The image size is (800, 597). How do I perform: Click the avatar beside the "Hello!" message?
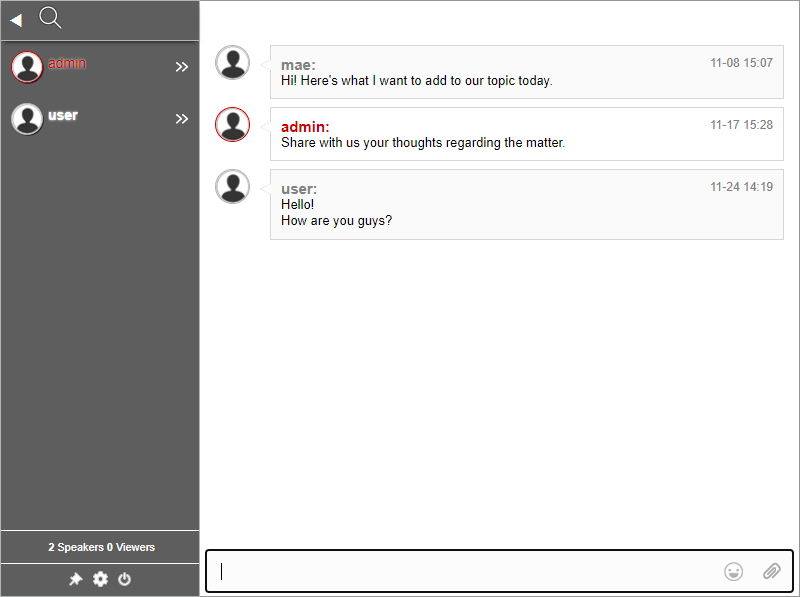(233, 187)
